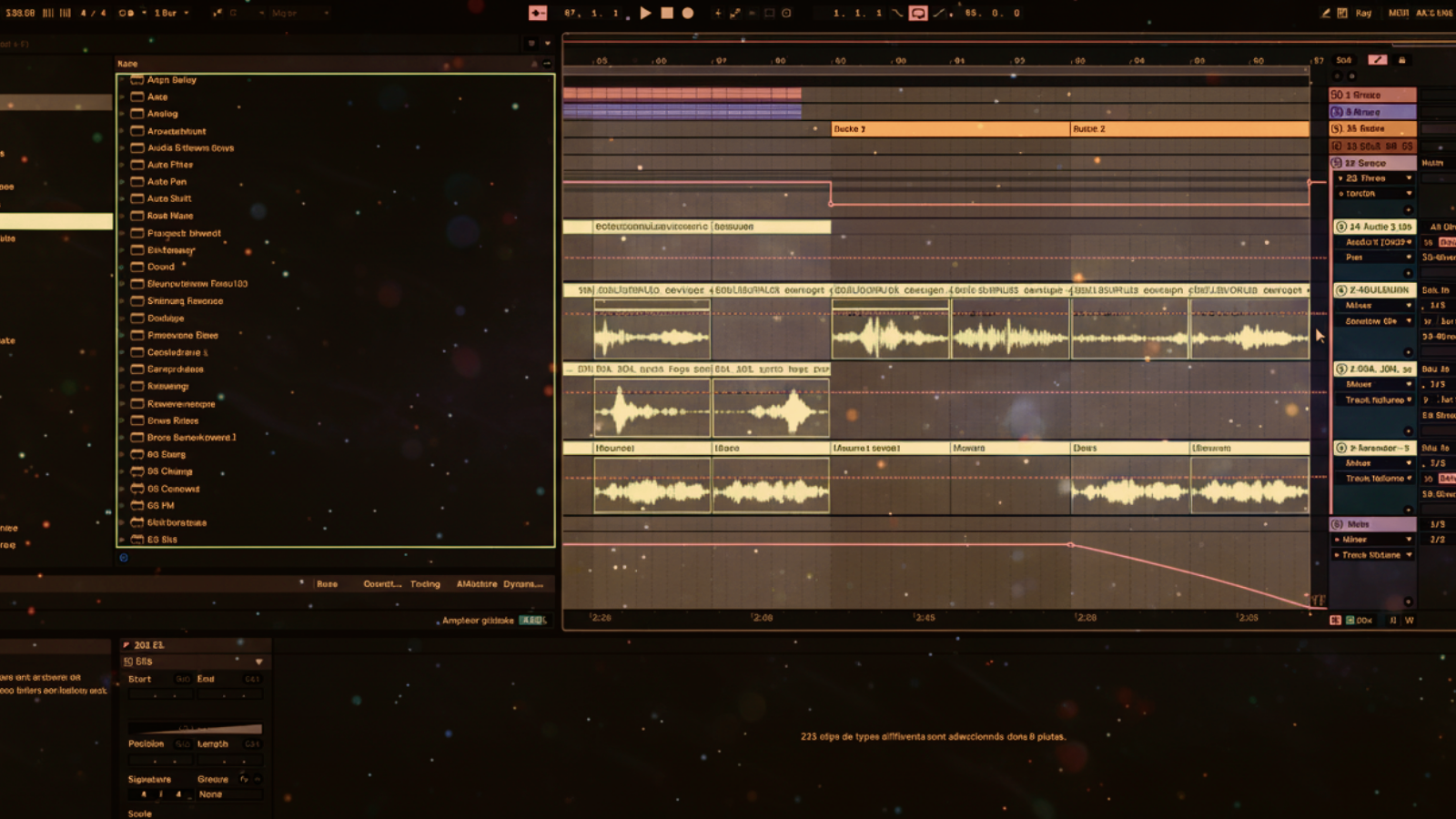Toggle the pink Follow button left of transport
Screen dimensions: 1456x819
tap(538, 13)
